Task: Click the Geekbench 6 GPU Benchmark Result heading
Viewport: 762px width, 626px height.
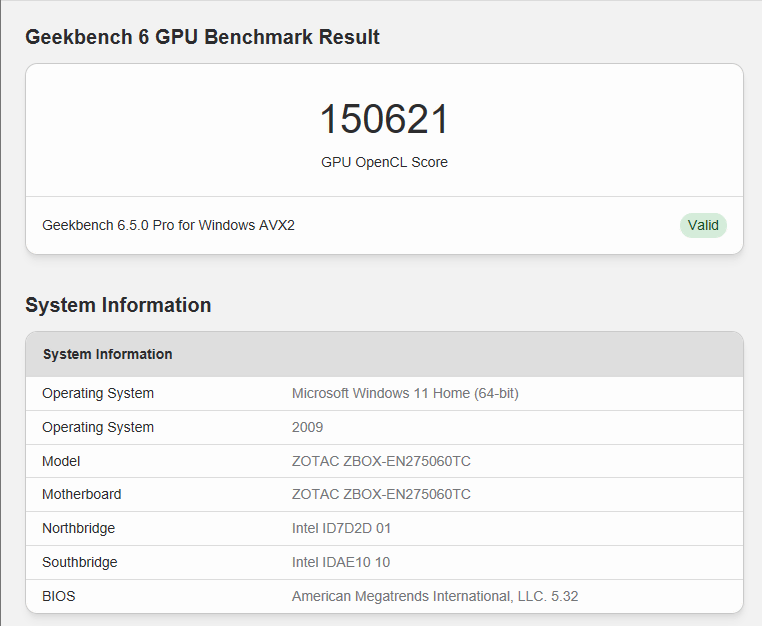Action: tap(202, 37)
